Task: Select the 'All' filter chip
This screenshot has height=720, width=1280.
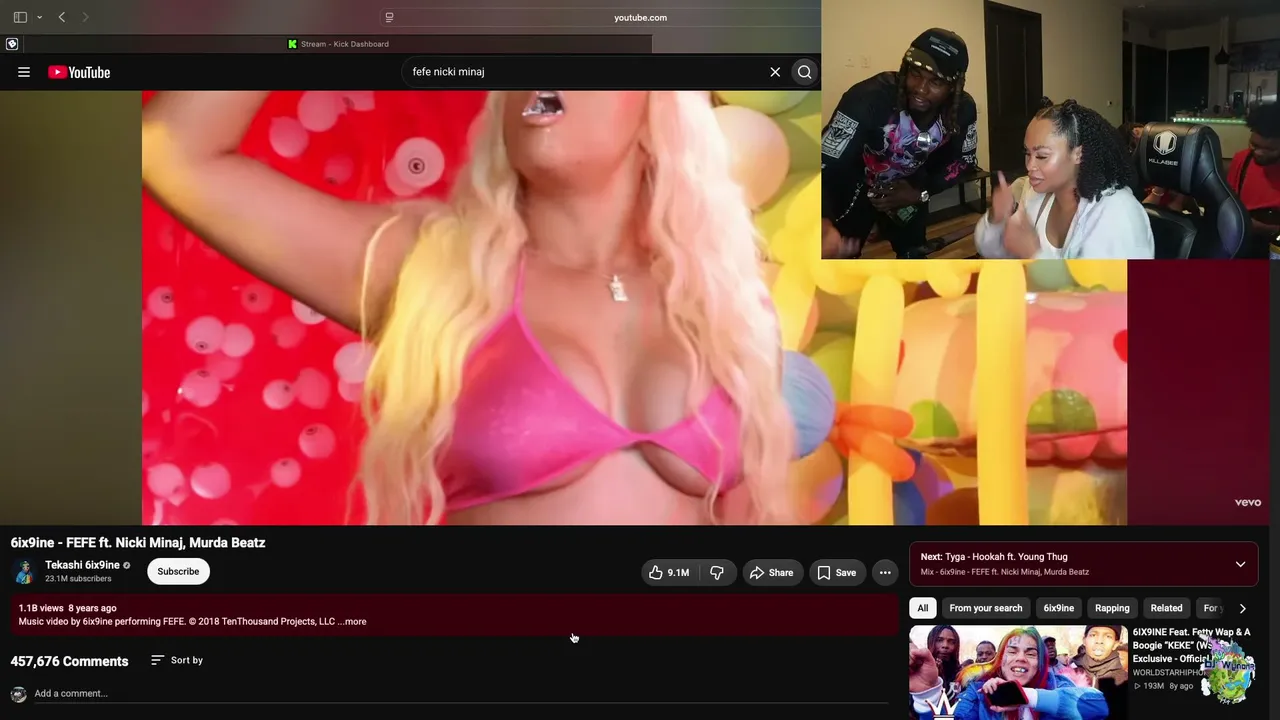Action: 923,608
